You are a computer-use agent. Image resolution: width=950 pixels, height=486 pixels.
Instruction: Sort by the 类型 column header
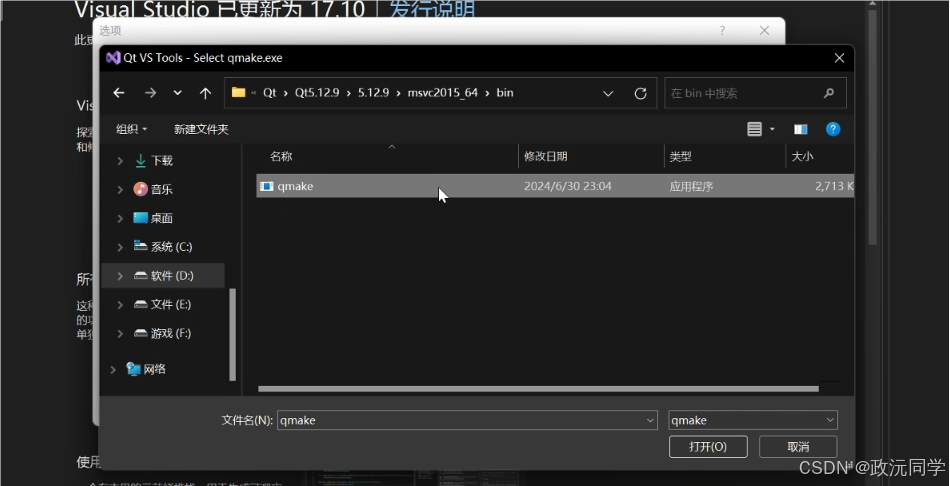[x=680, y=156]
